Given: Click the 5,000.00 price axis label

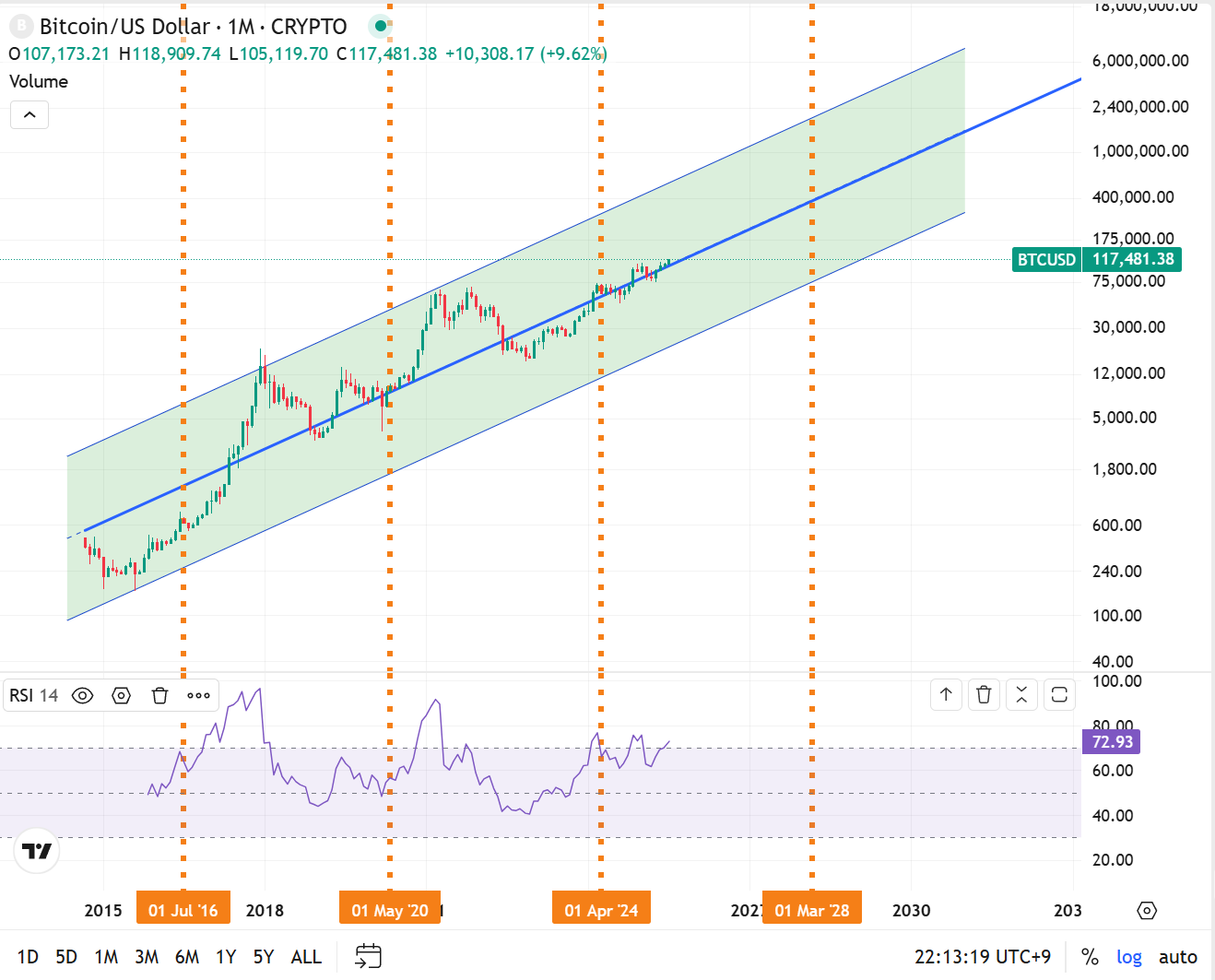Looking at the screenshot, I should [1124, 418].
